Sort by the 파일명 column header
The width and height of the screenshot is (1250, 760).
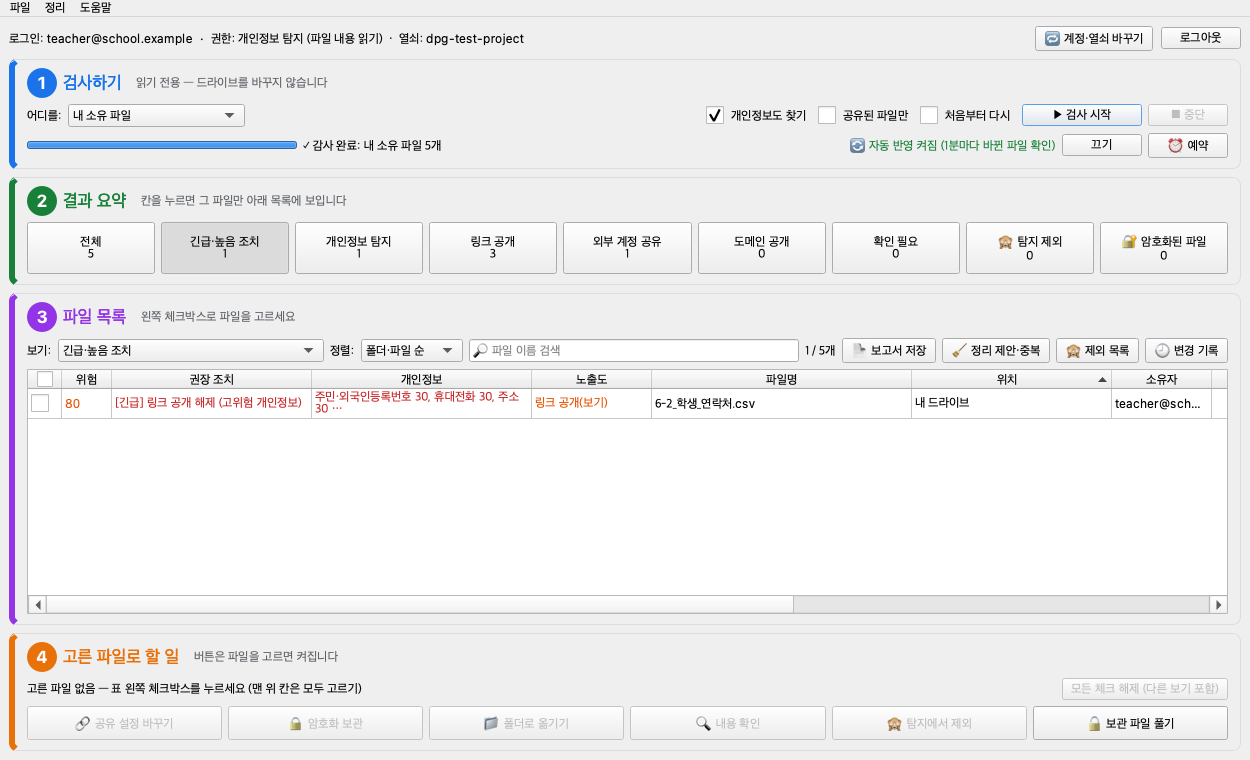[x=782, y=379]
